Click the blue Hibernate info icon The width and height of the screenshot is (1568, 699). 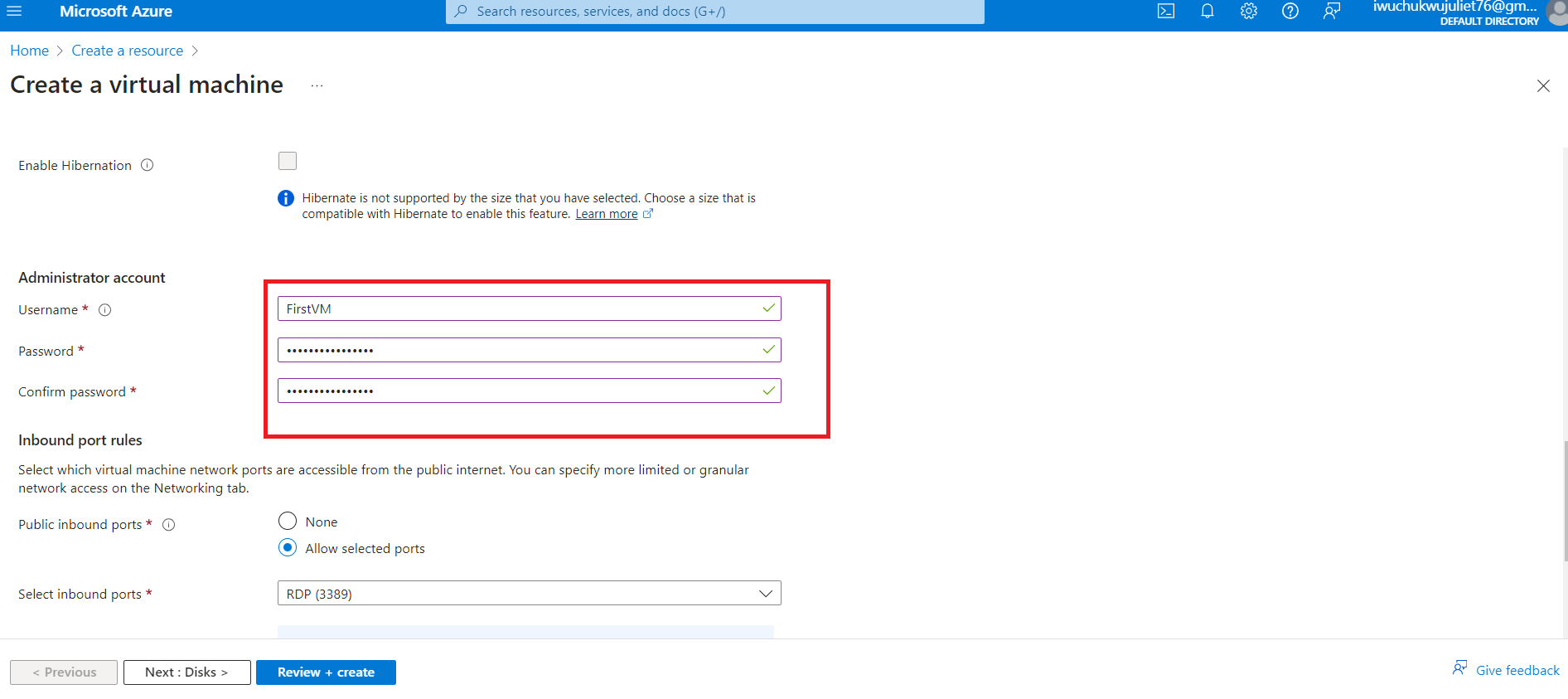(x=286, y=198)
